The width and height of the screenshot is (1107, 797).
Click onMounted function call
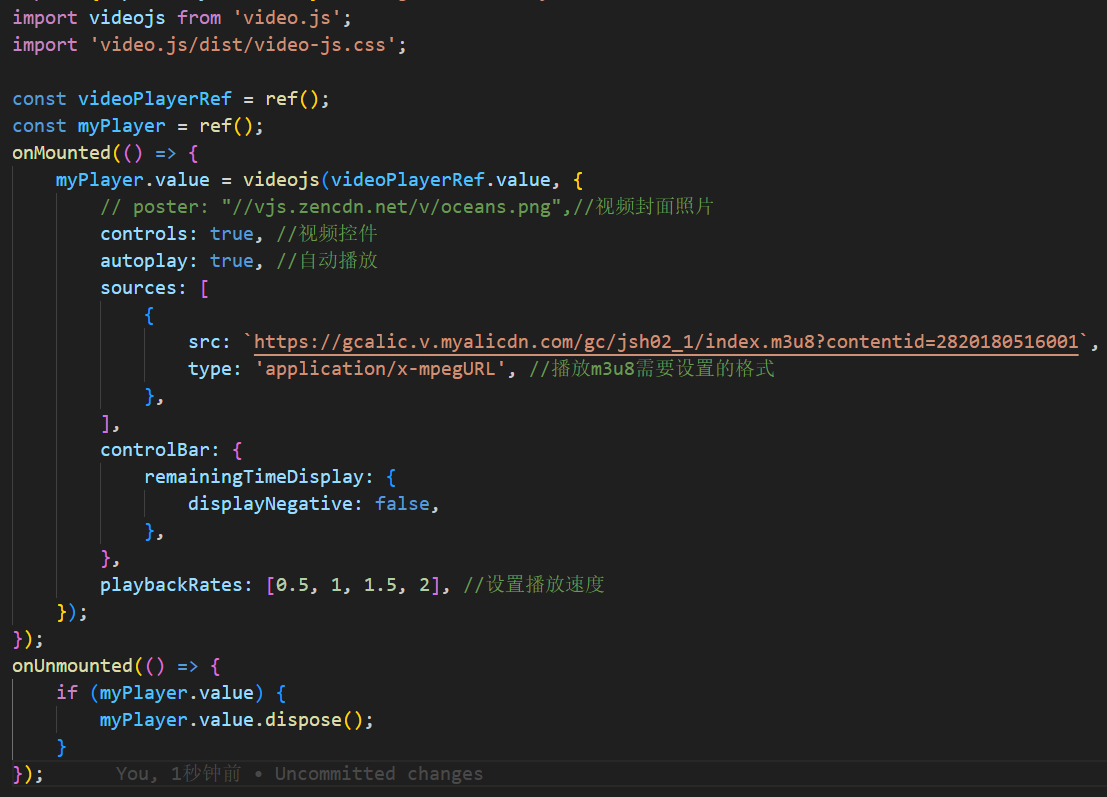coord(61,153)
